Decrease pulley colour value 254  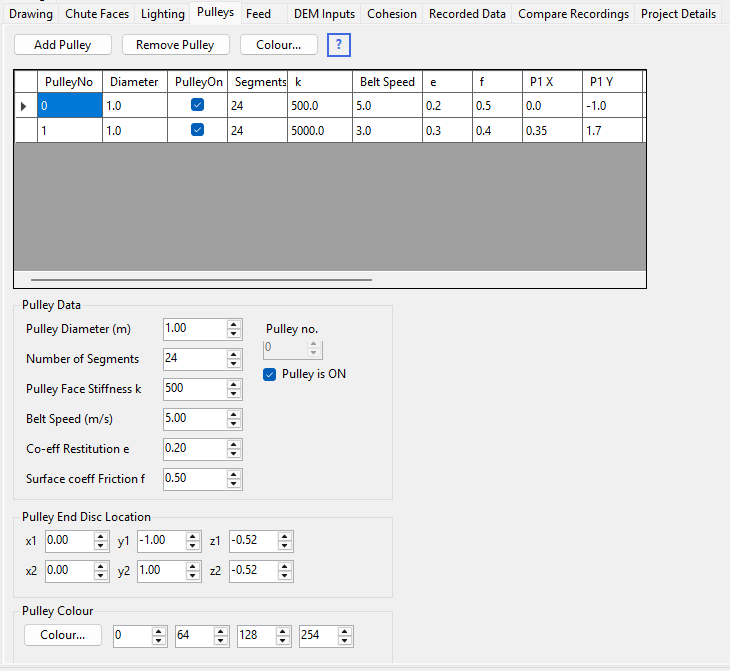[345, 641]
